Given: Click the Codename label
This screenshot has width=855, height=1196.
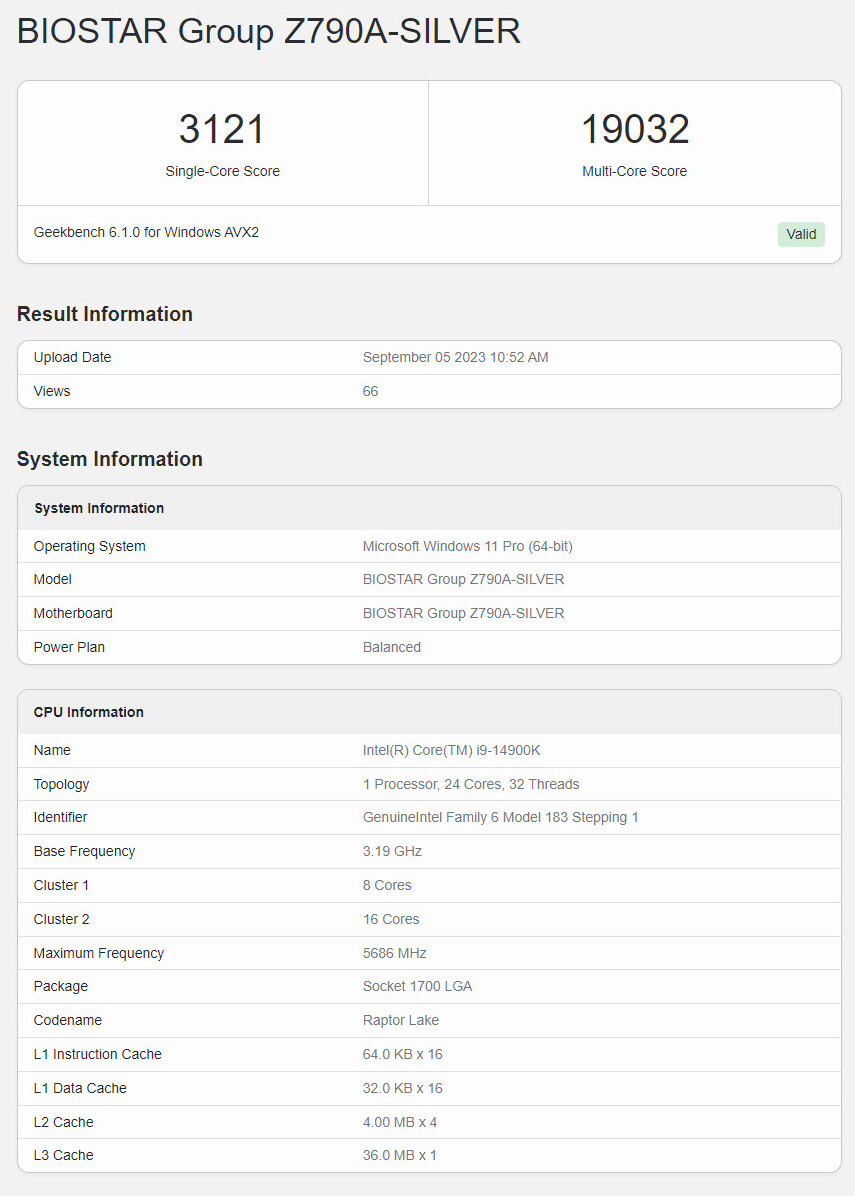Looking at the screenshot, I should tap(67, 1021).
